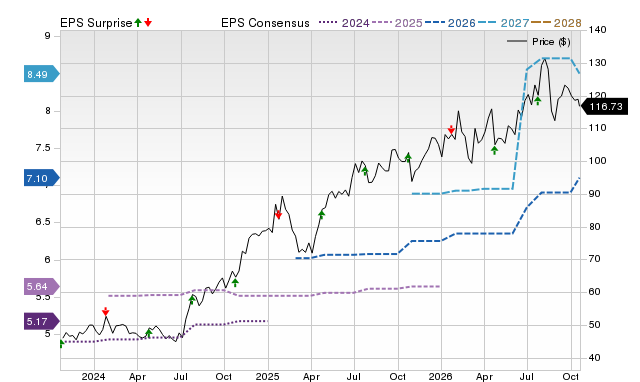Click the 40 price axis label
Viewport: 640px width, 382px height.
tap(595, 358)
